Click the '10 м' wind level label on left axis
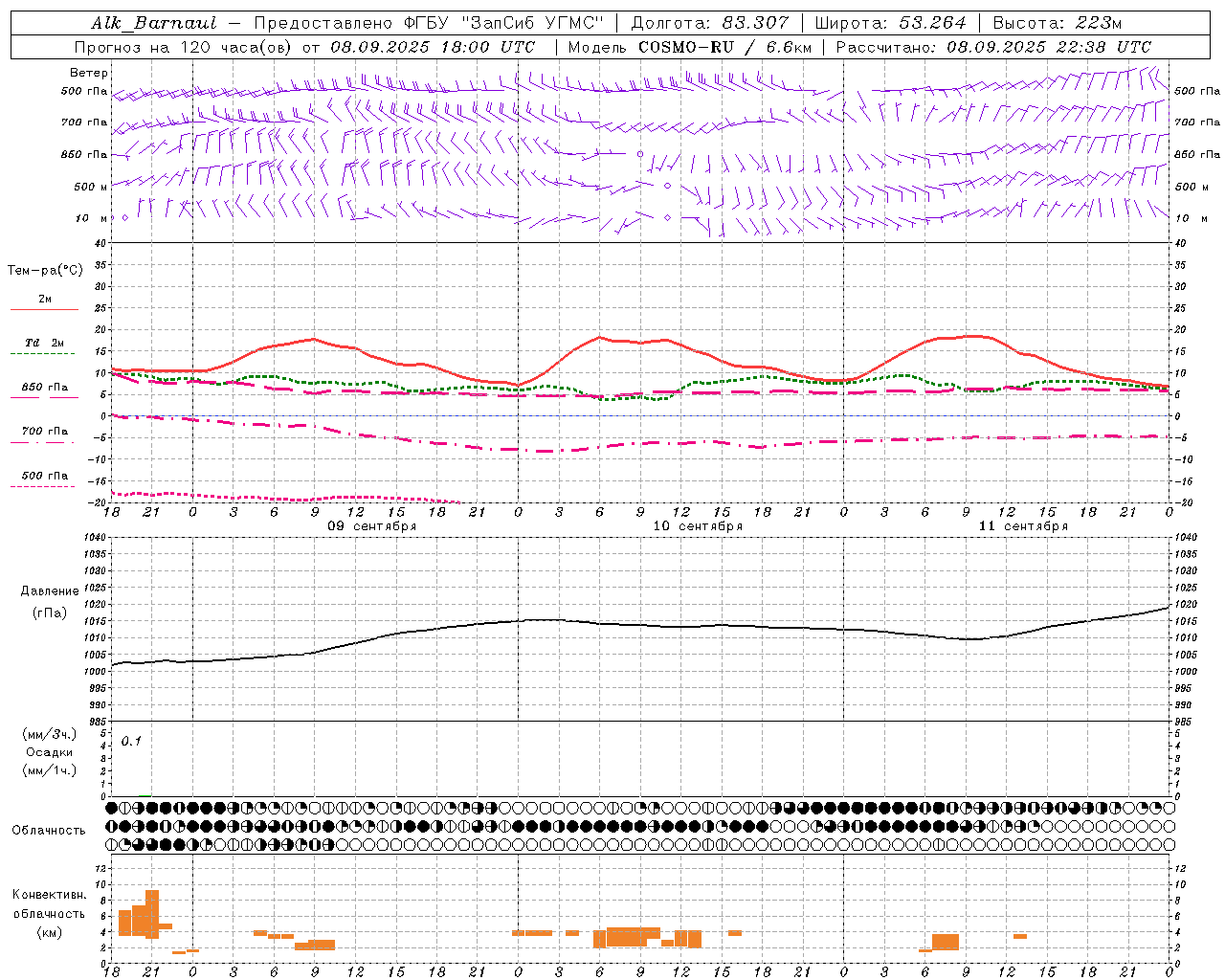Screen dimensions: 1225x980 click(x=92, y=218)
